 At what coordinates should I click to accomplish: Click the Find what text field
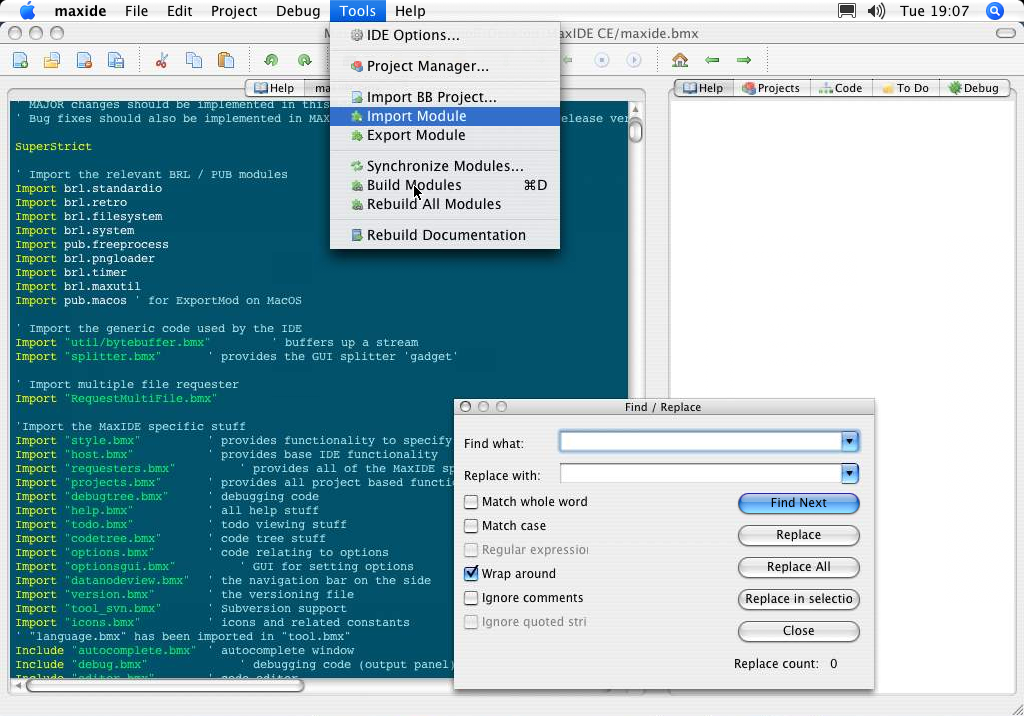(701, 442)
